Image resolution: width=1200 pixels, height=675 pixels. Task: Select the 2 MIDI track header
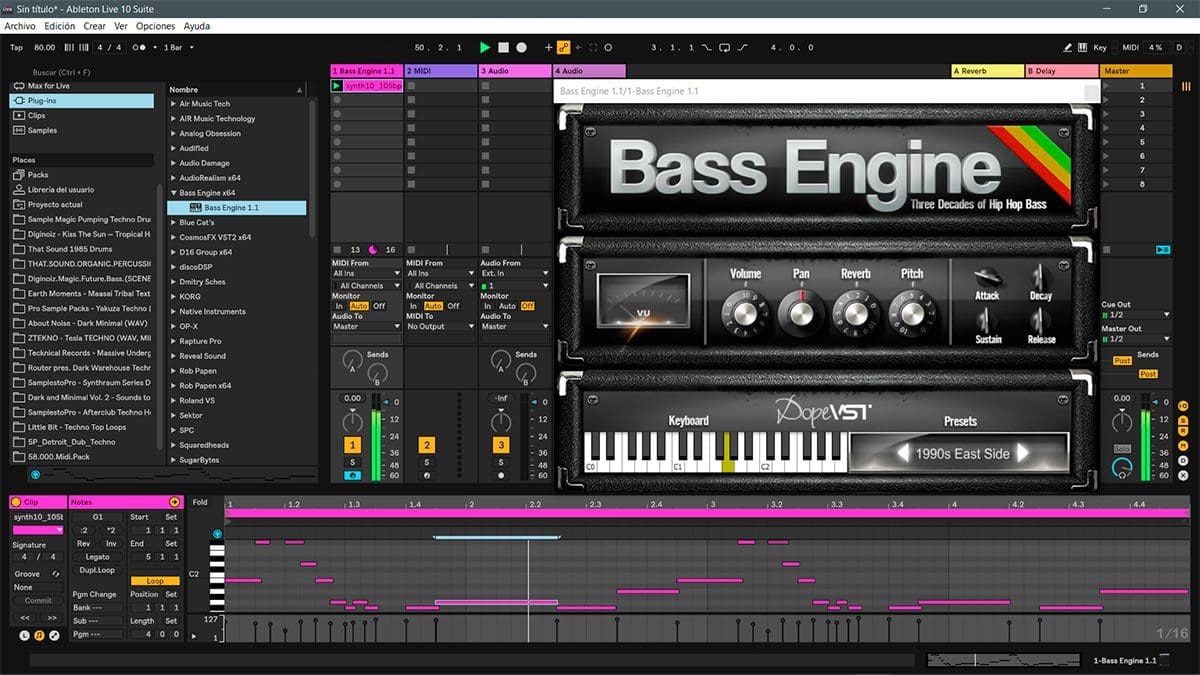point(440,71)
